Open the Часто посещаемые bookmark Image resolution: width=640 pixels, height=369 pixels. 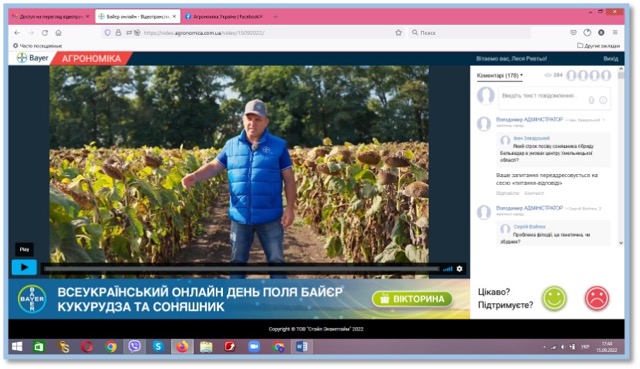point(38,46)
